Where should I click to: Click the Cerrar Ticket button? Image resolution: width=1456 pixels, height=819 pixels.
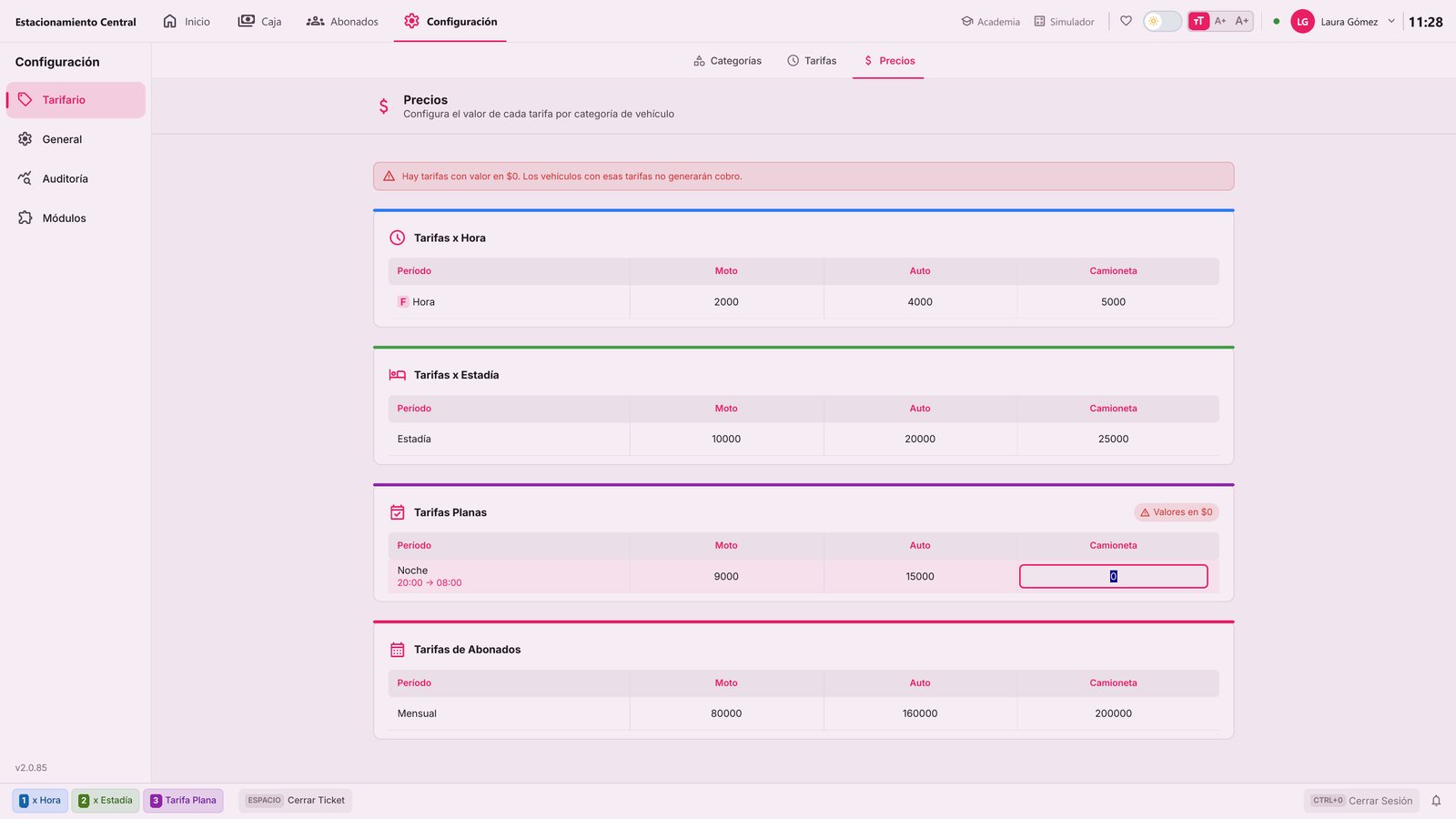[295, 801]
